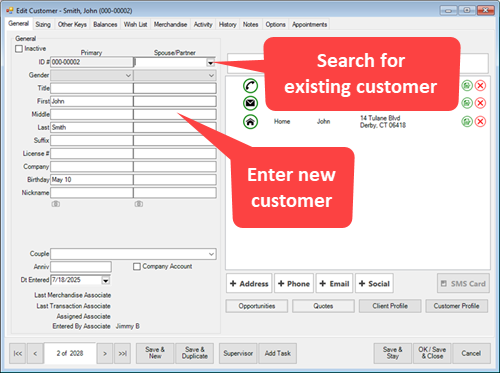
Task: Click green edit icon in Home address row
Action: (x=467, y=122)
